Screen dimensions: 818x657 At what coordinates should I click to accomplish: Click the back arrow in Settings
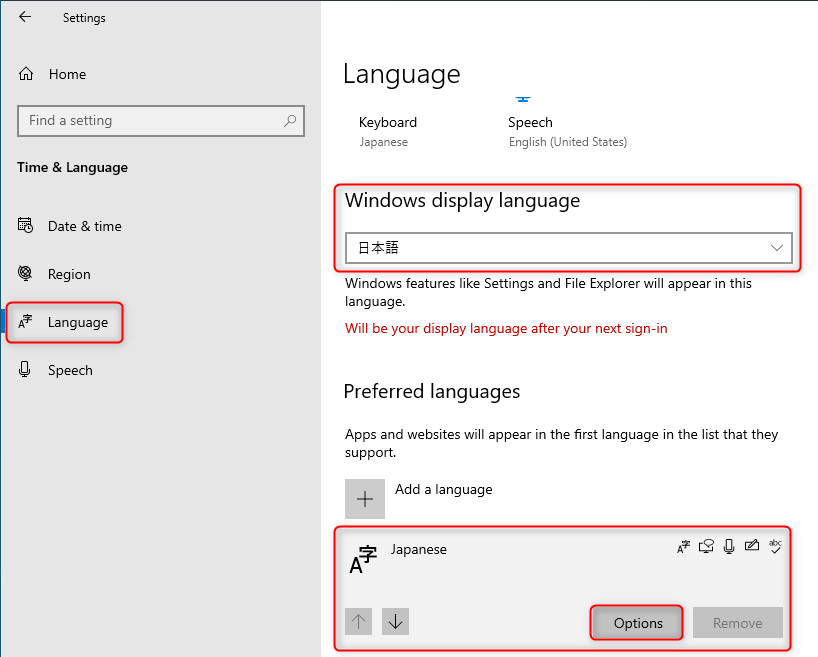[x=25, y=17]
